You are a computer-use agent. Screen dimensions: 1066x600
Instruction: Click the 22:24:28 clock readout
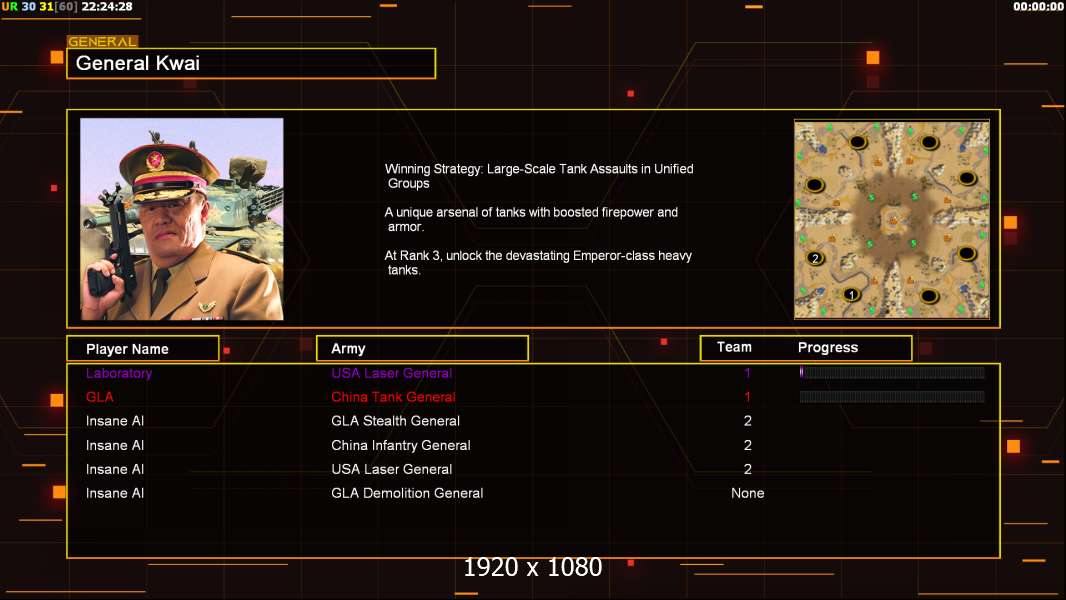(107, 7)
